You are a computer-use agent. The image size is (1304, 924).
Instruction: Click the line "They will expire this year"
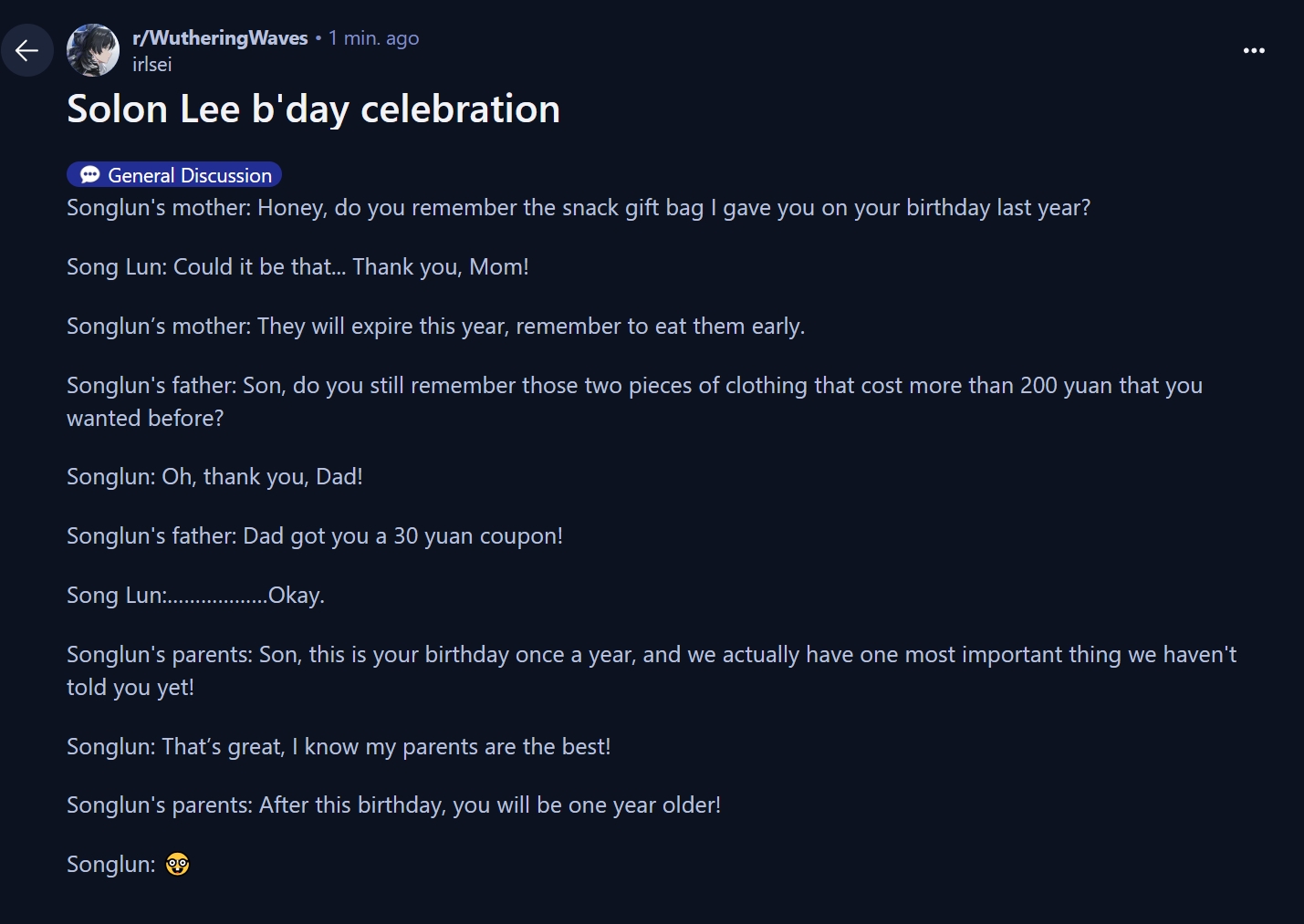(x=435, y=327)
